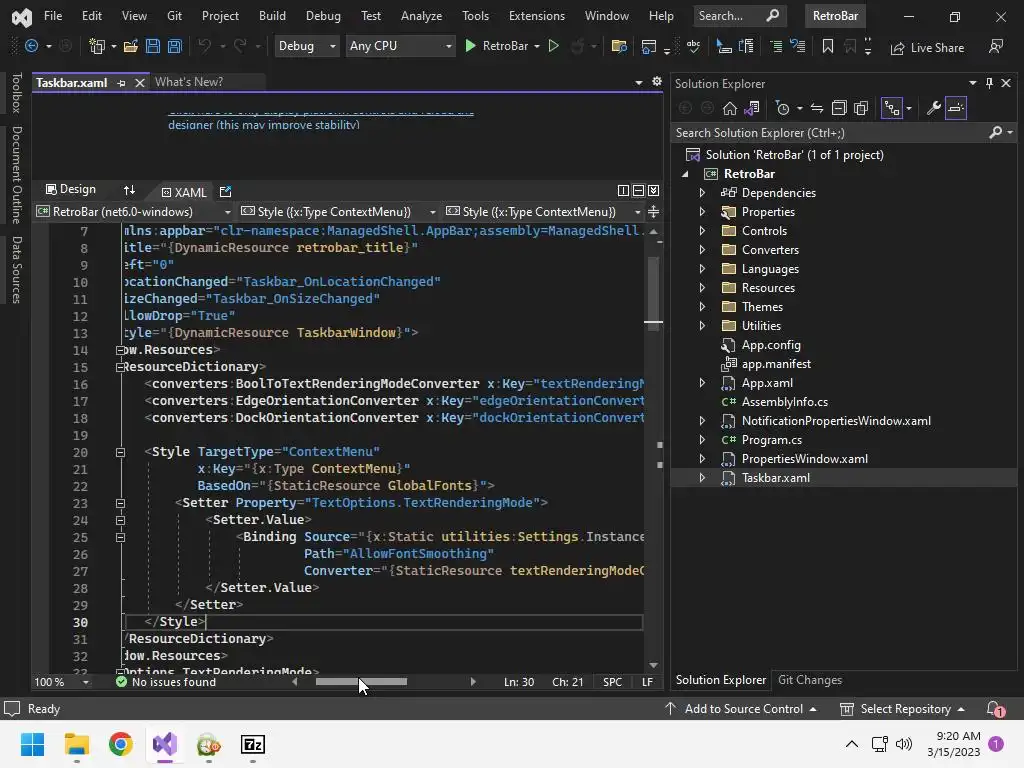This screenshot has height=768, width=1024.
Task: Start debugging RetroBar with the green play button
Action: [470, 46]
